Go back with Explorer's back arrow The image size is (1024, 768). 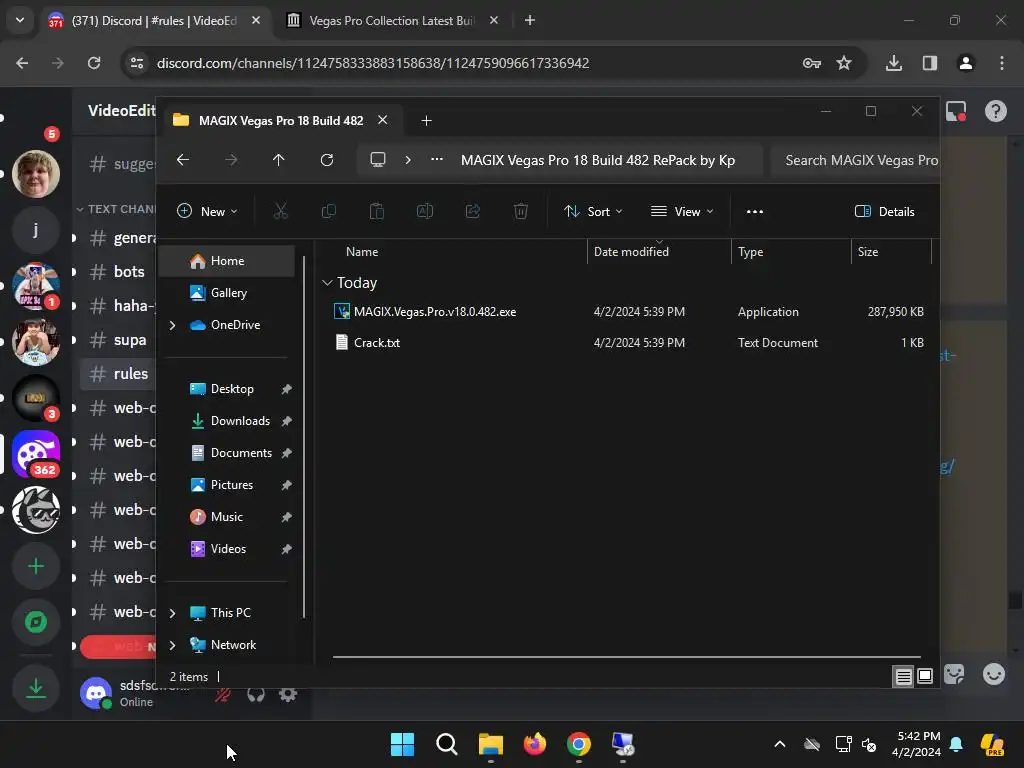click(183, 160)
